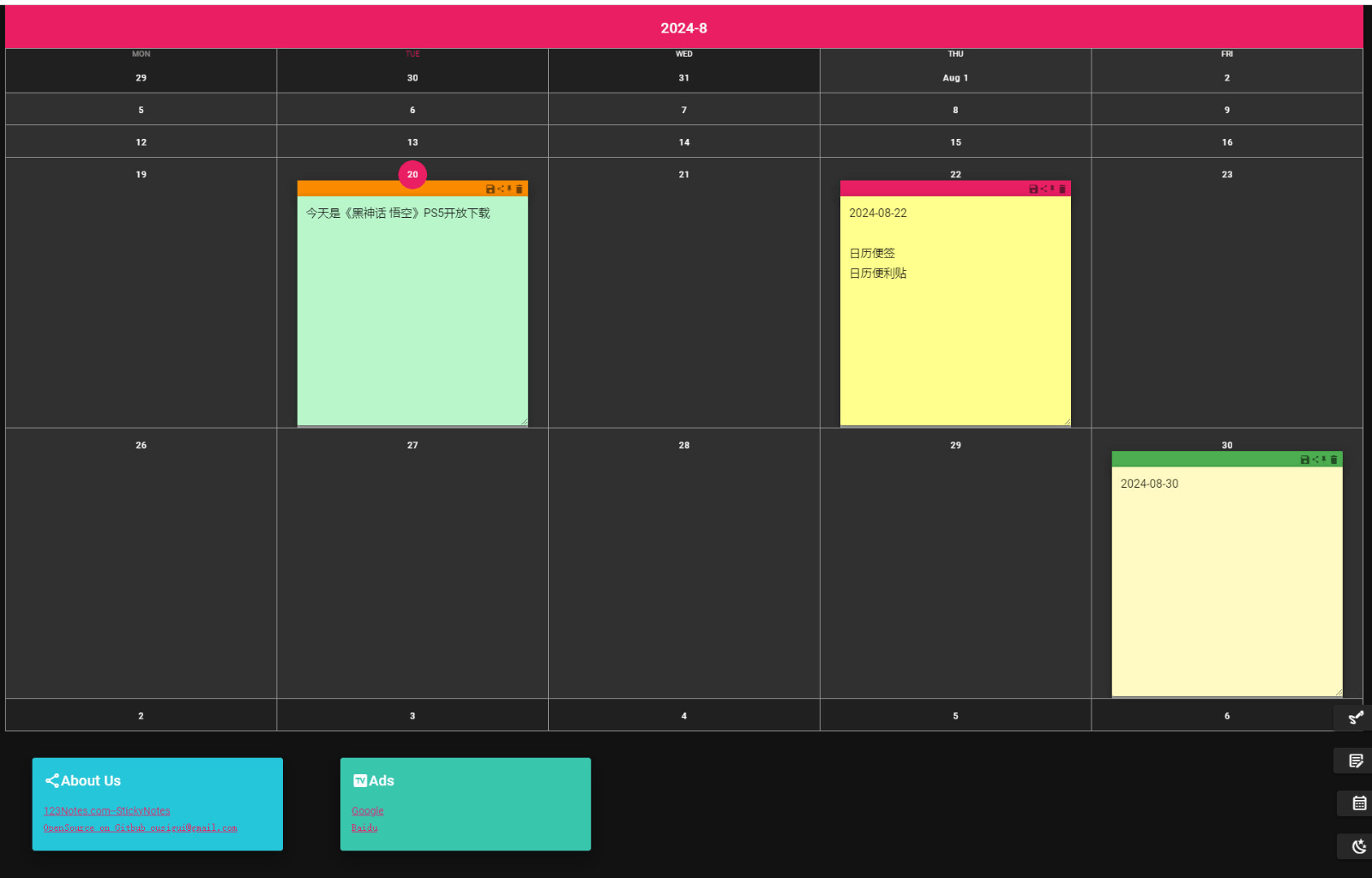
Task: Click the Ads heading
Action: tap(382, 781)
